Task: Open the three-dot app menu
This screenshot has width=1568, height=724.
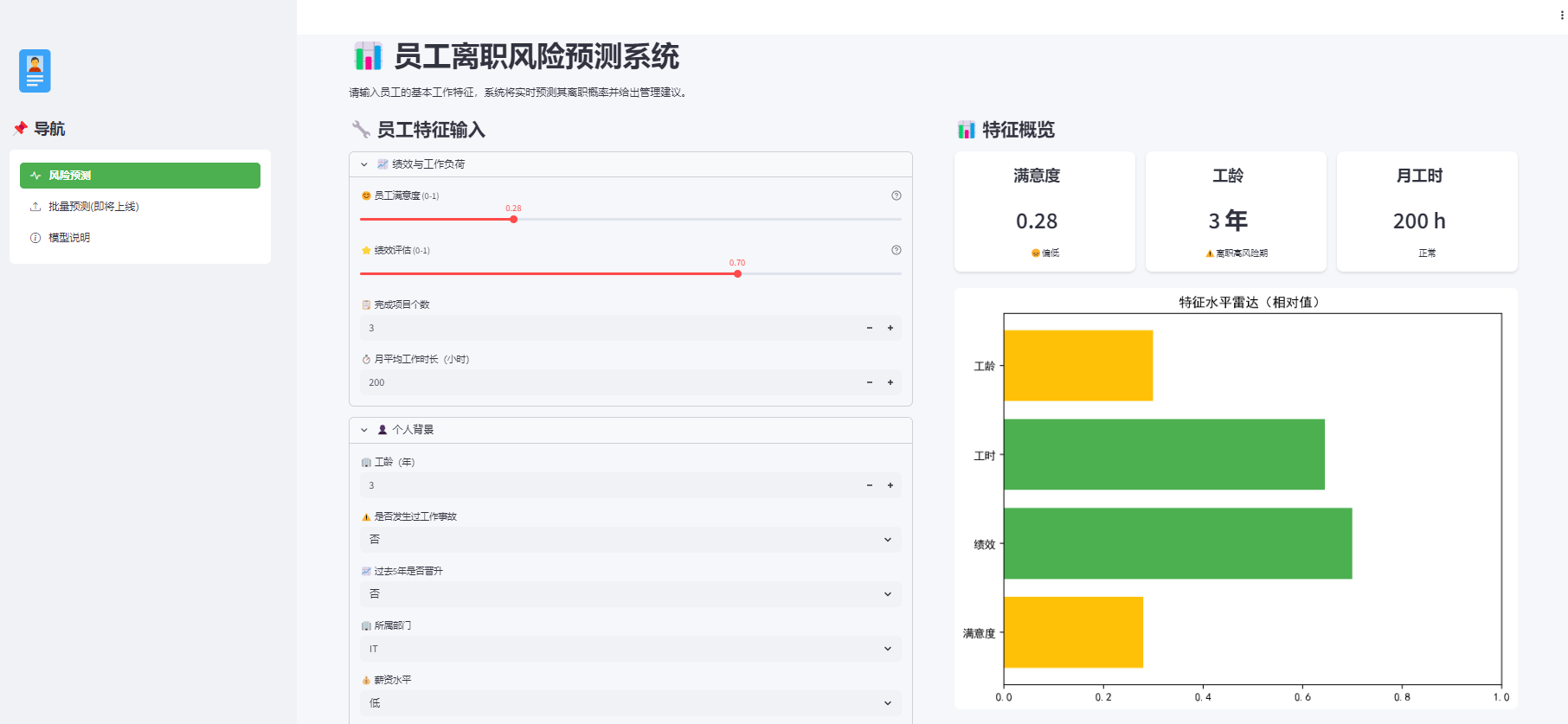Action: point(1562,15)
